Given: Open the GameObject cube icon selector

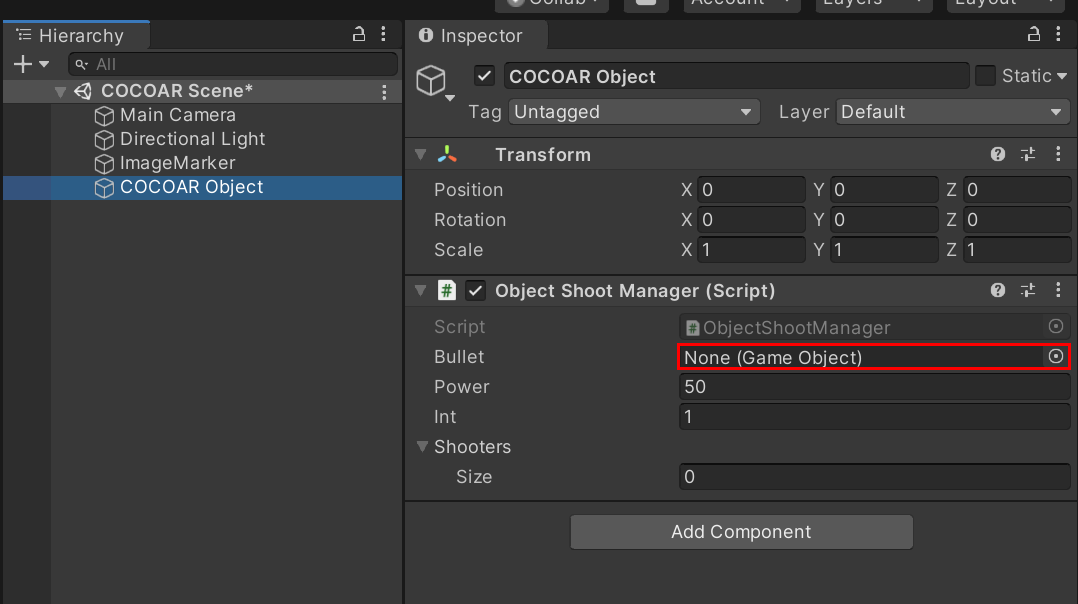Looking at the screenshot, I should coord(435,82).
